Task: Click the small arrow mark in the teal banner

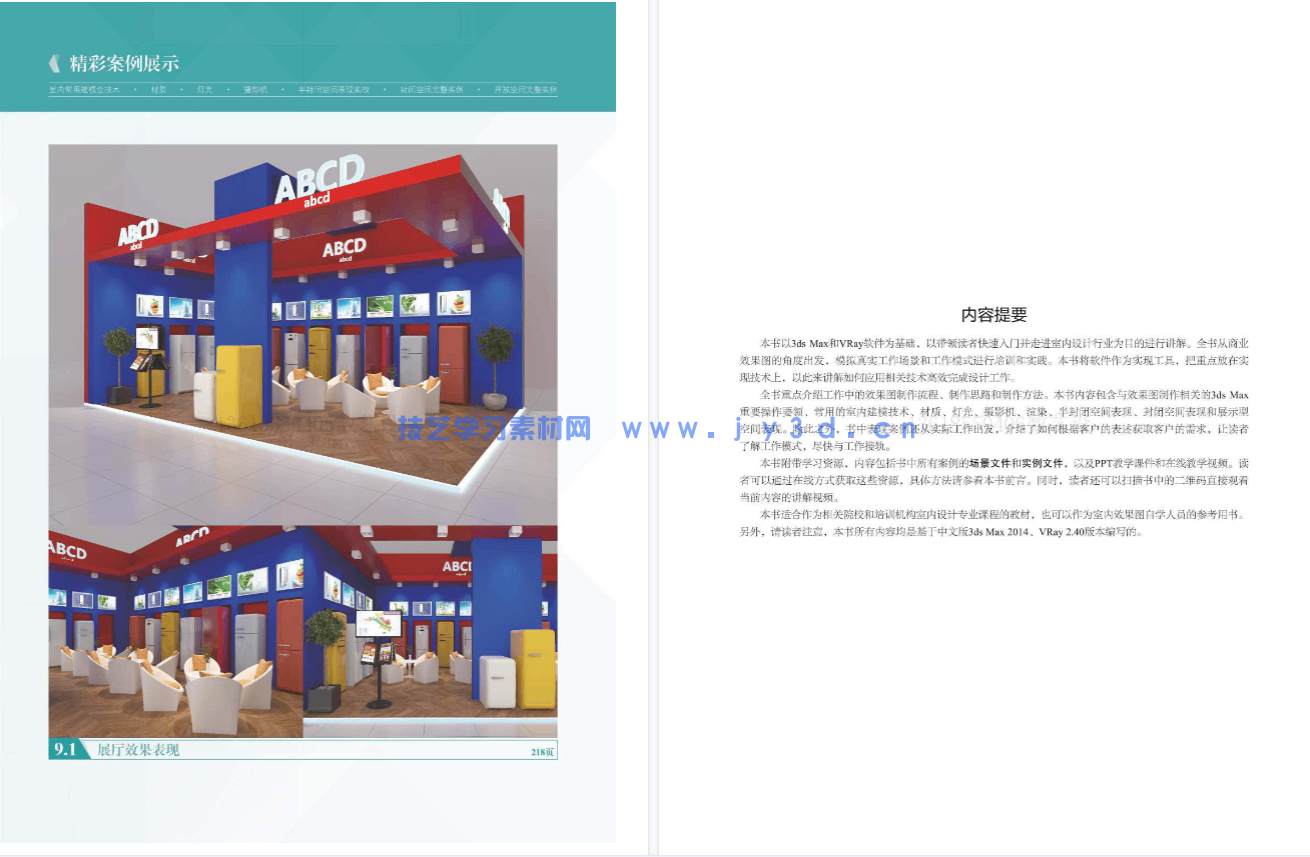Action: 53,63
